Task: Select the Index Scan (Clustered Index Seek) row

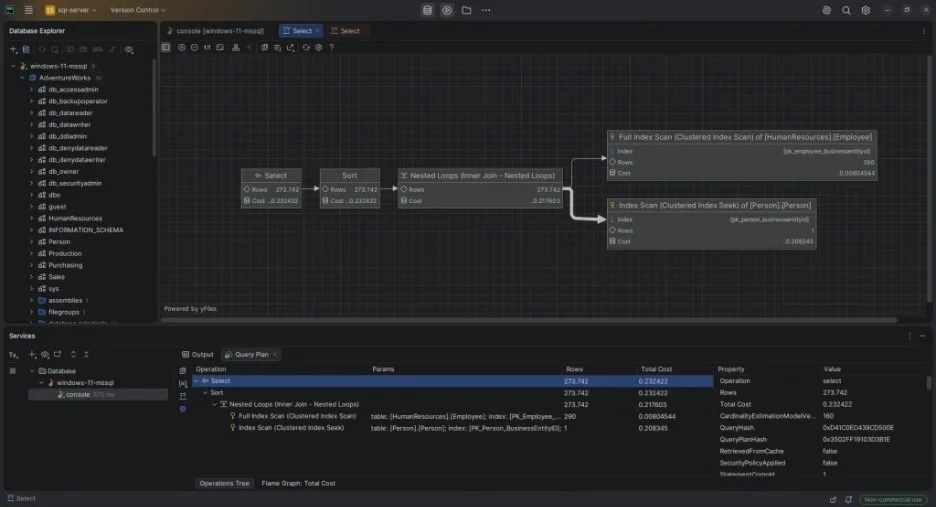Action: click(452, 428)
